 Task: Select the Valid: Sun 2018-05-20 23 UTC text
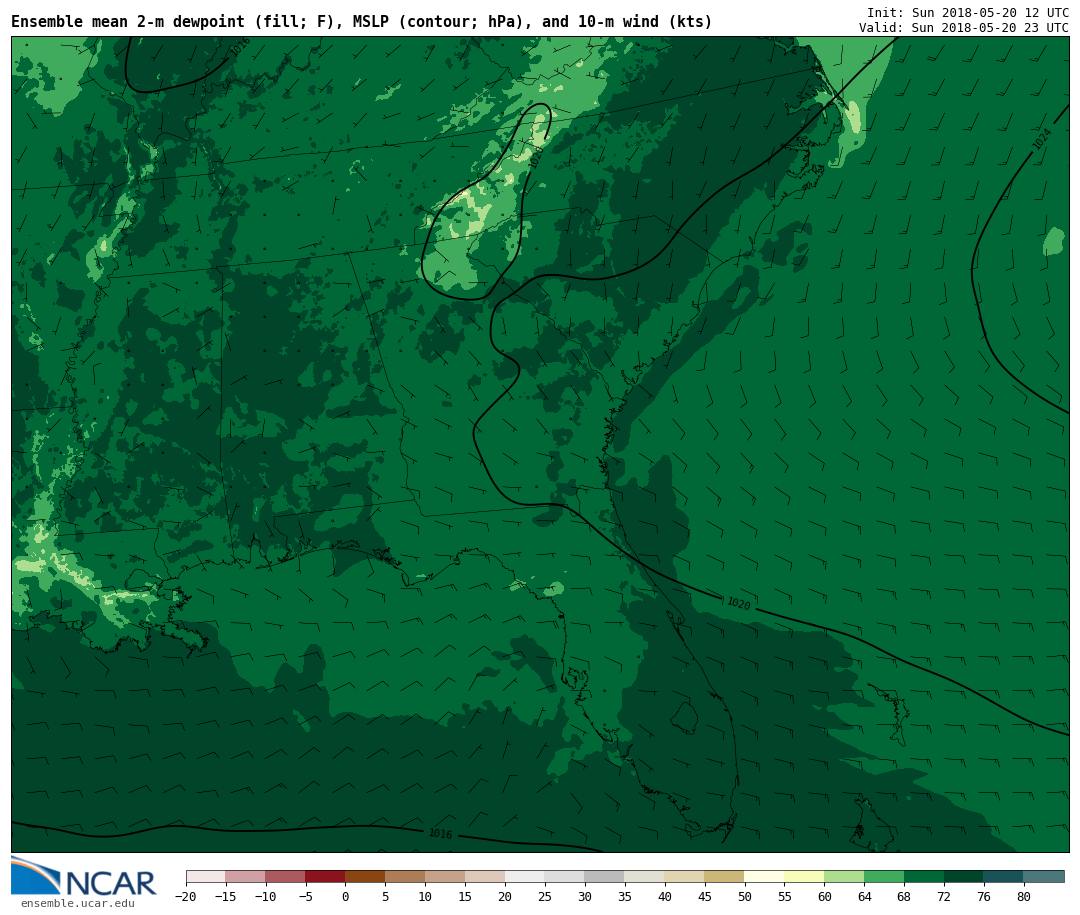[x=964, y=28]
